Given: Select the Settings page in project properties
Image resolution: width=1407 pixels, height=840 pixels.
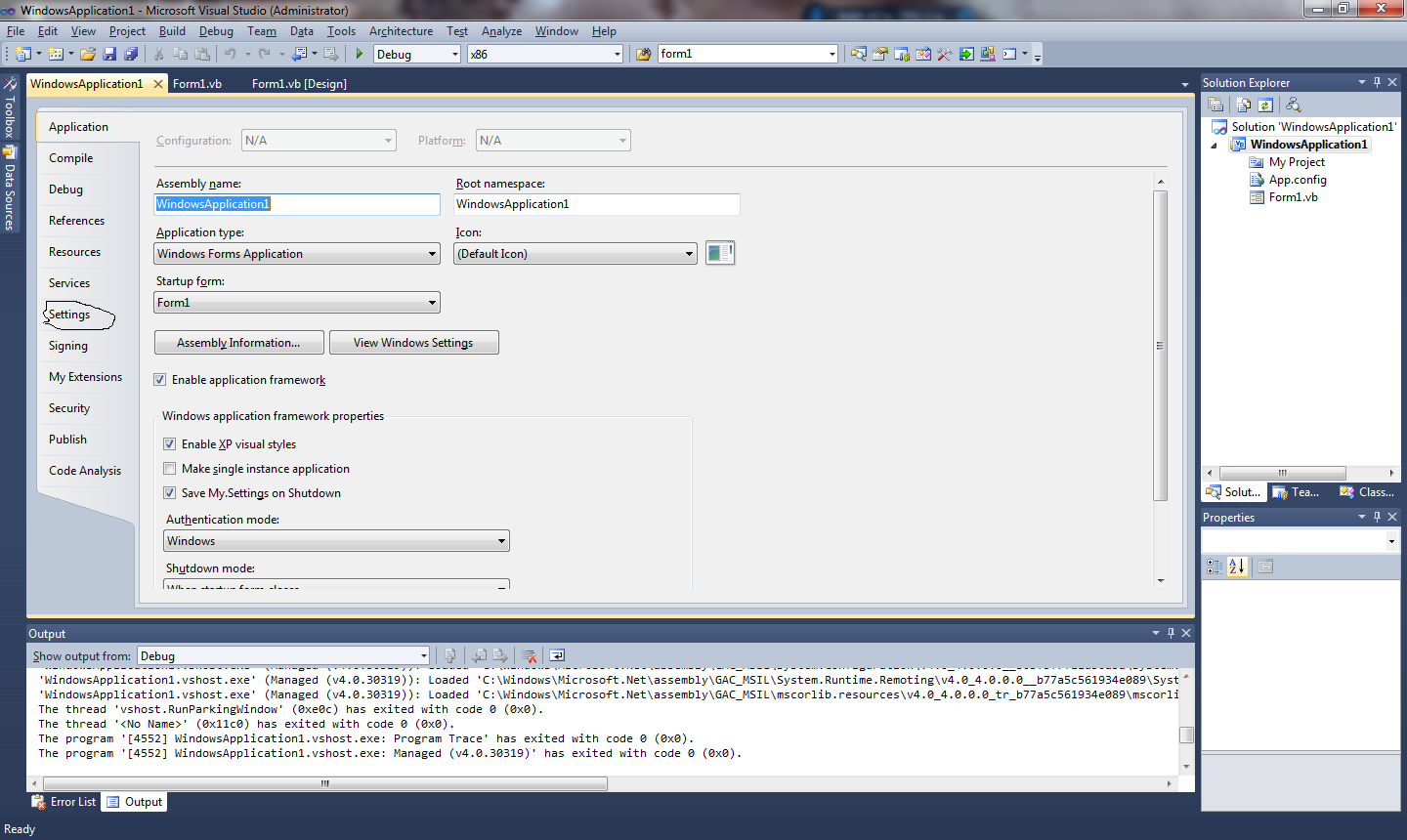Looking at the screenshot, I should coord(69,315).
